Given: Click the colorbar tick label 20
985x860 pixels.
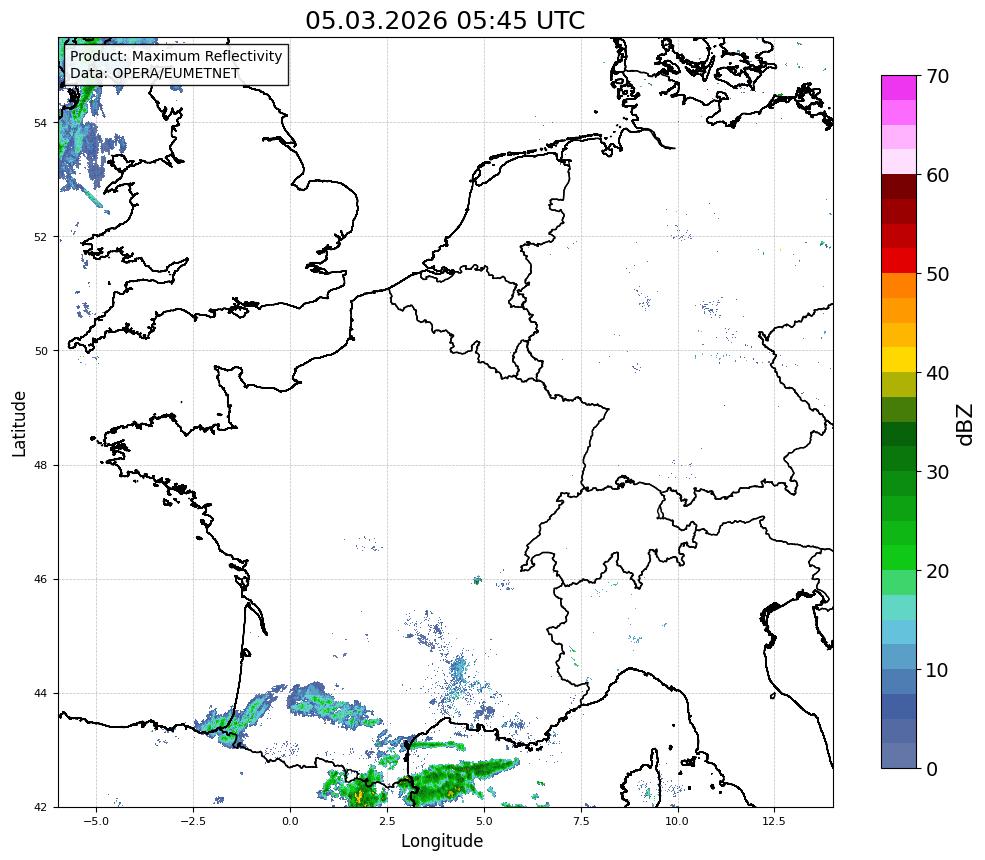Looking at the screenshot, I should pyautogui.click(x=937, y=571).
